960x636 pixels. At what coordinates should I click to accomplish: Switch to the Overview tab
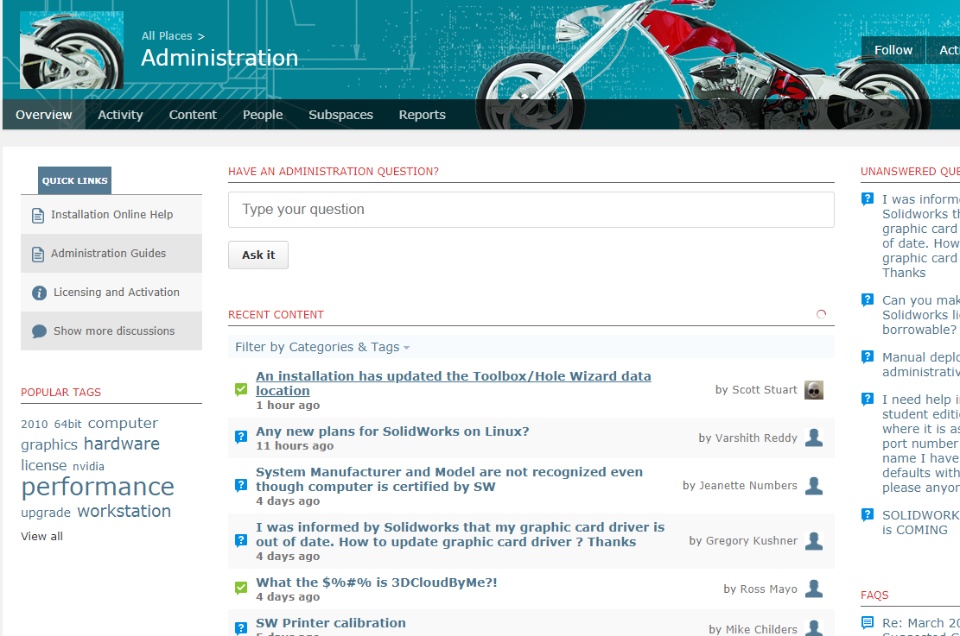pyautogui.click(x=43, y=114)
